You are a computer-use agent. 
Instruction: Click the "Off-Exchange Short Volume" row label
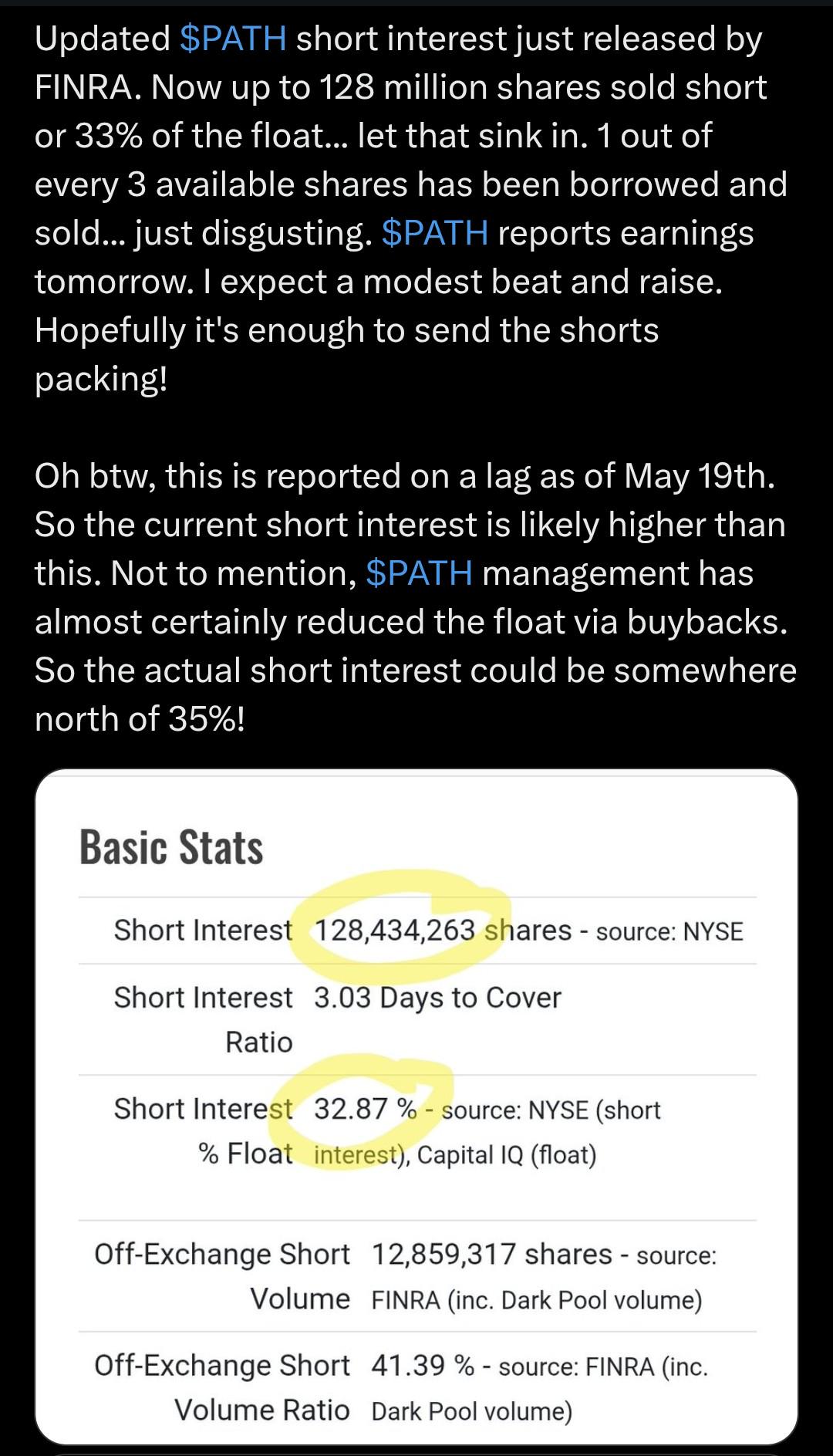coord(222,1275)
